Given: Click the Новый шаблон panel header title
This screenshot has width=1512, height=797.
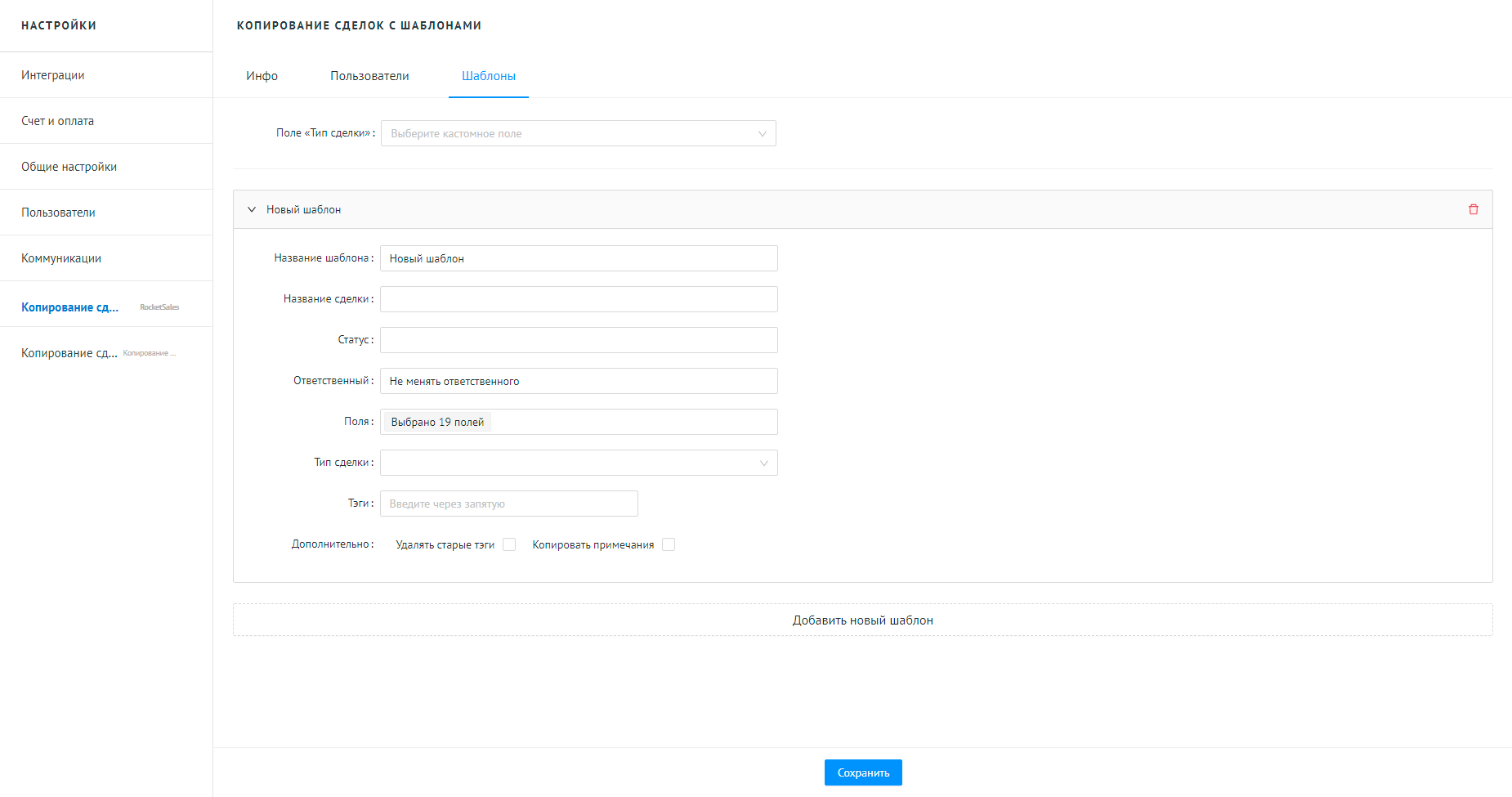Looking at the screenshot, I should (x=303, y=210).
